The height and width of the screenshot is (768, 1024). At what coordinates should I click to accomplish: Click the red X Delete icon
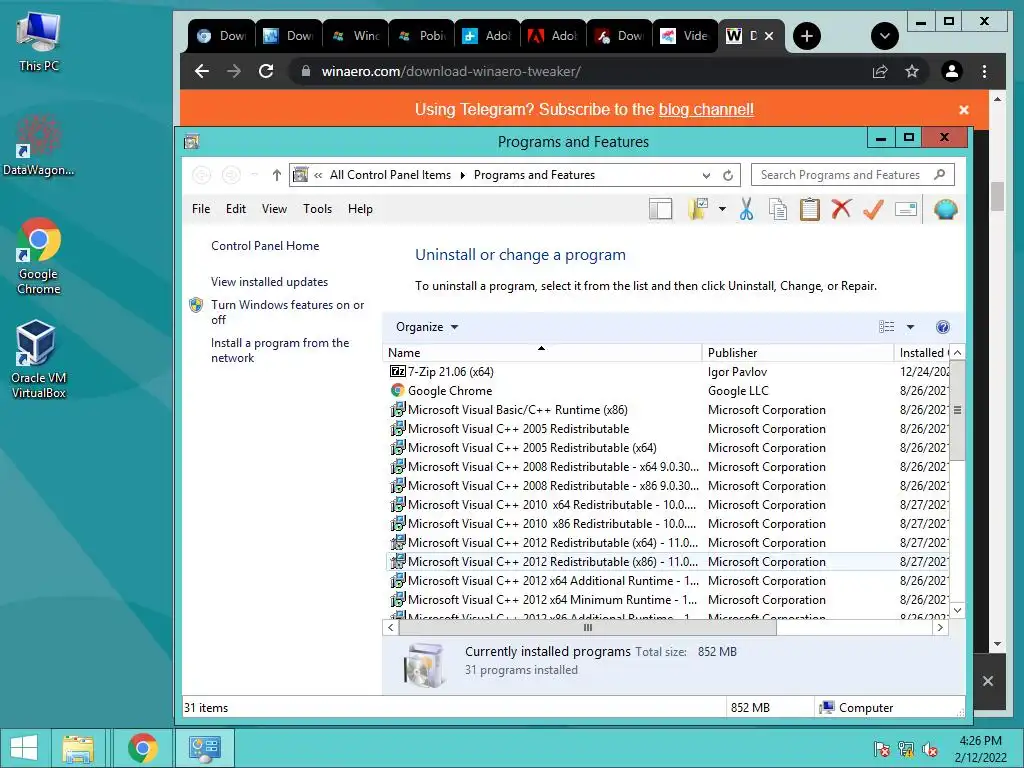click(x=841, y=209)
